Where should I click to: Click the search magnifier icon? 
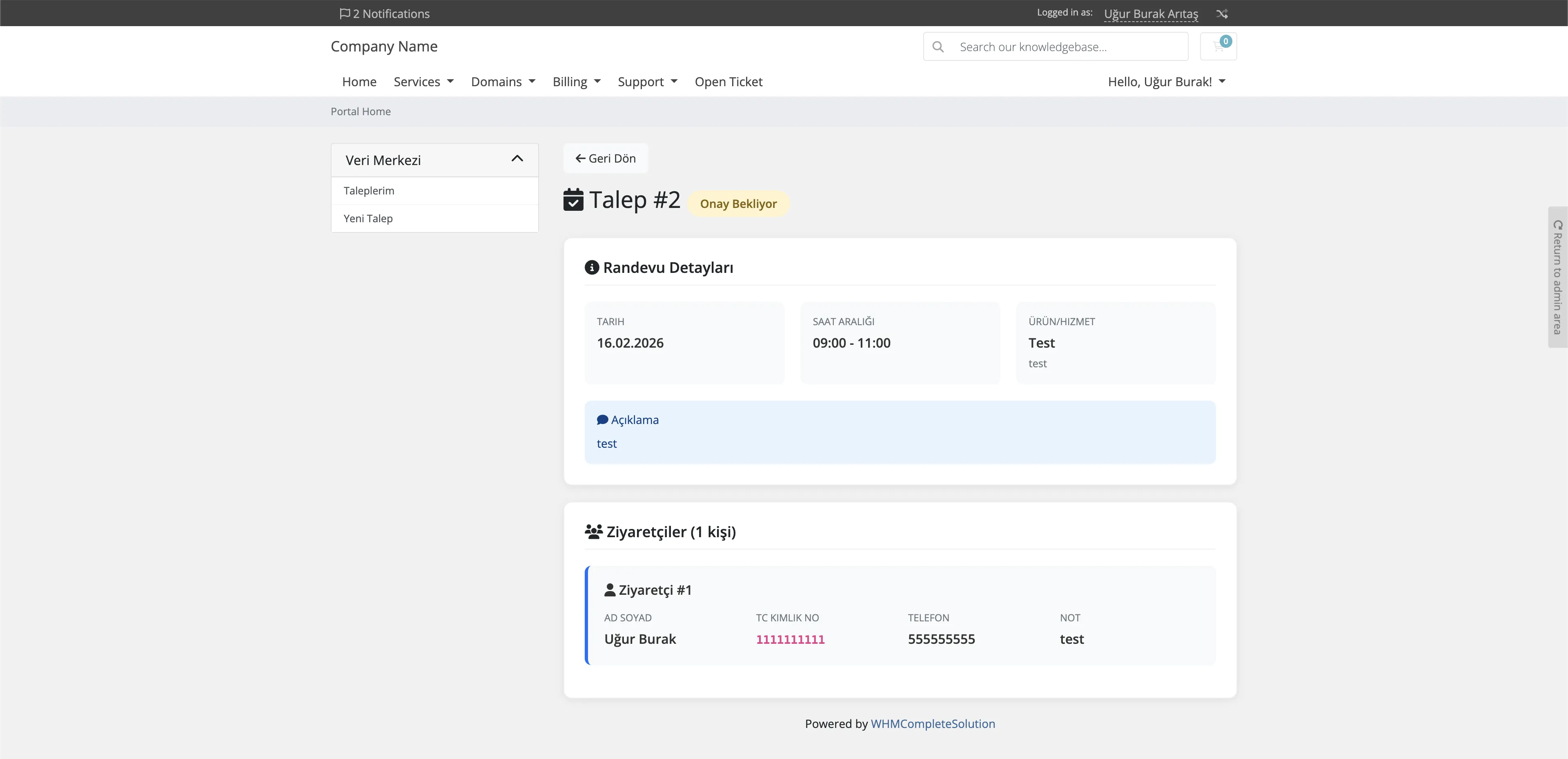[938, 47]
